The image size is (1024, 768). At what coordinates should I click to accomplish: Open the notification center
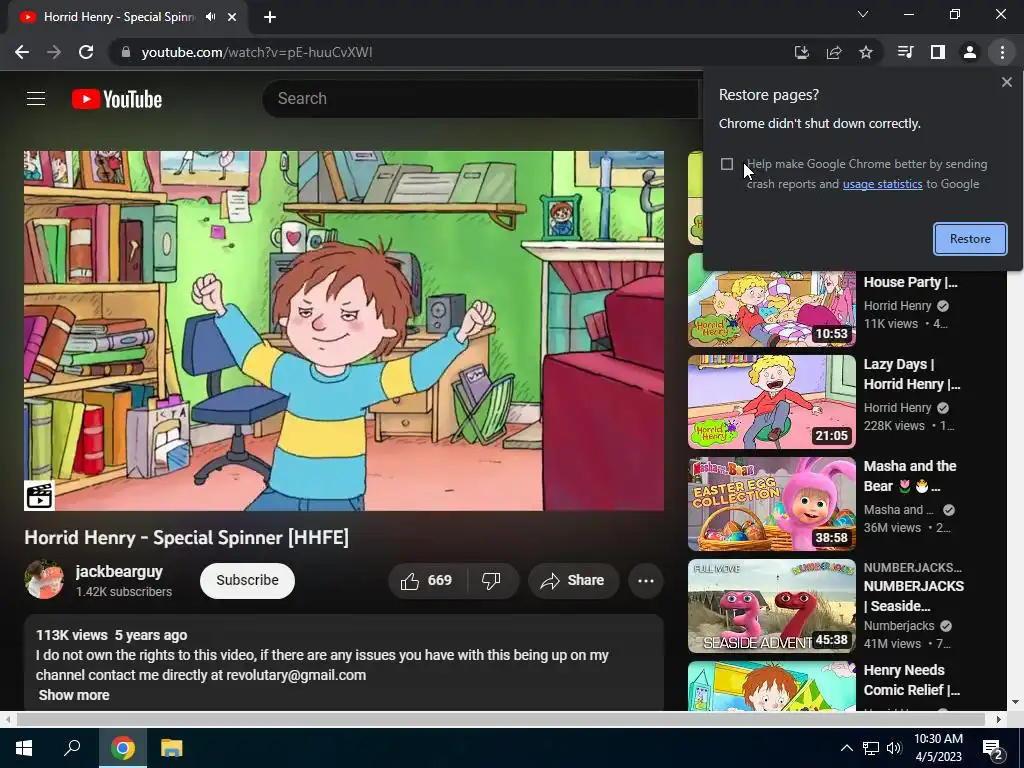(993, 749)
